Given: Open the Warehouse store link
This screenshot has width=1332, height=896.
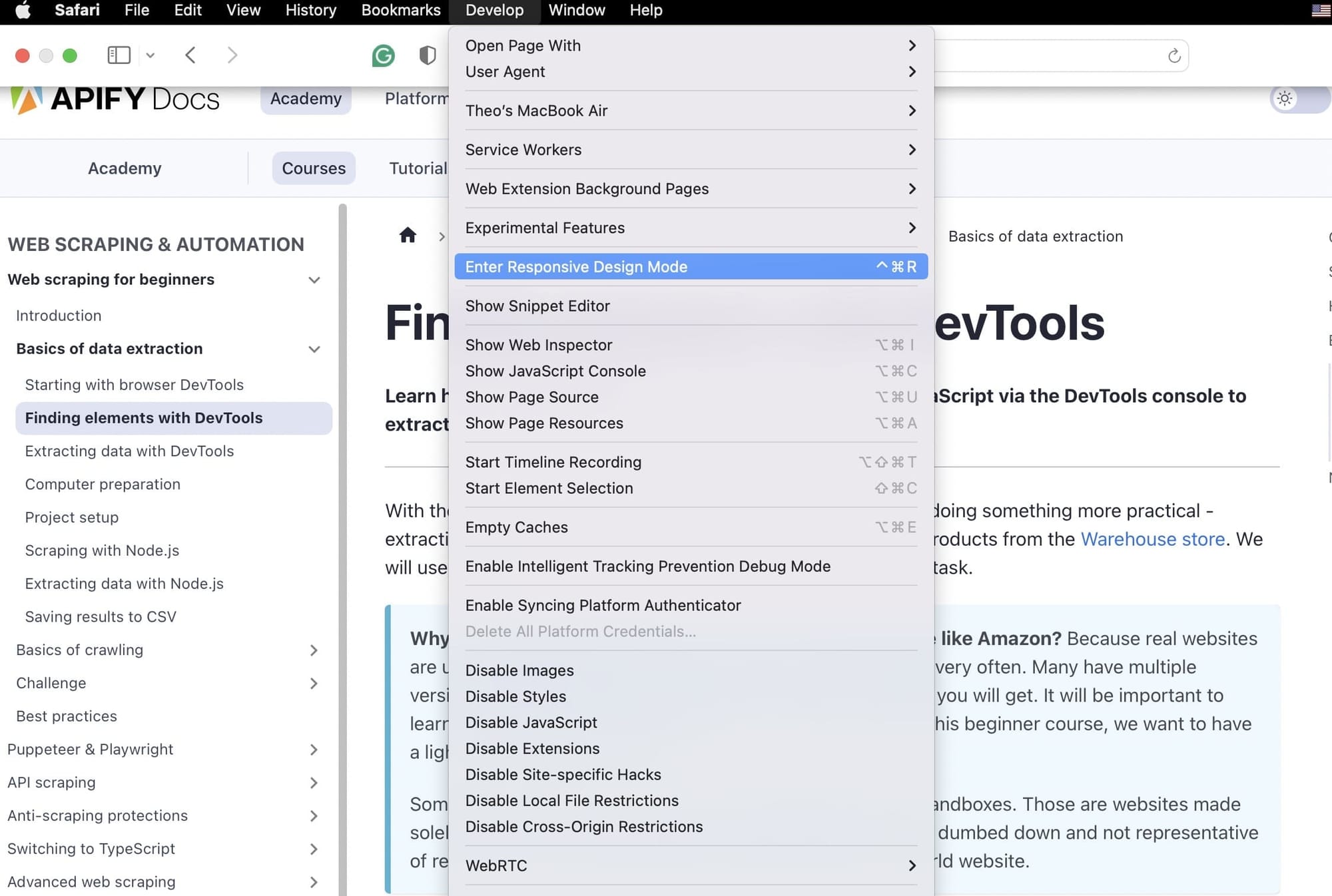Looking at the screenshot, I should point(1153,539).
